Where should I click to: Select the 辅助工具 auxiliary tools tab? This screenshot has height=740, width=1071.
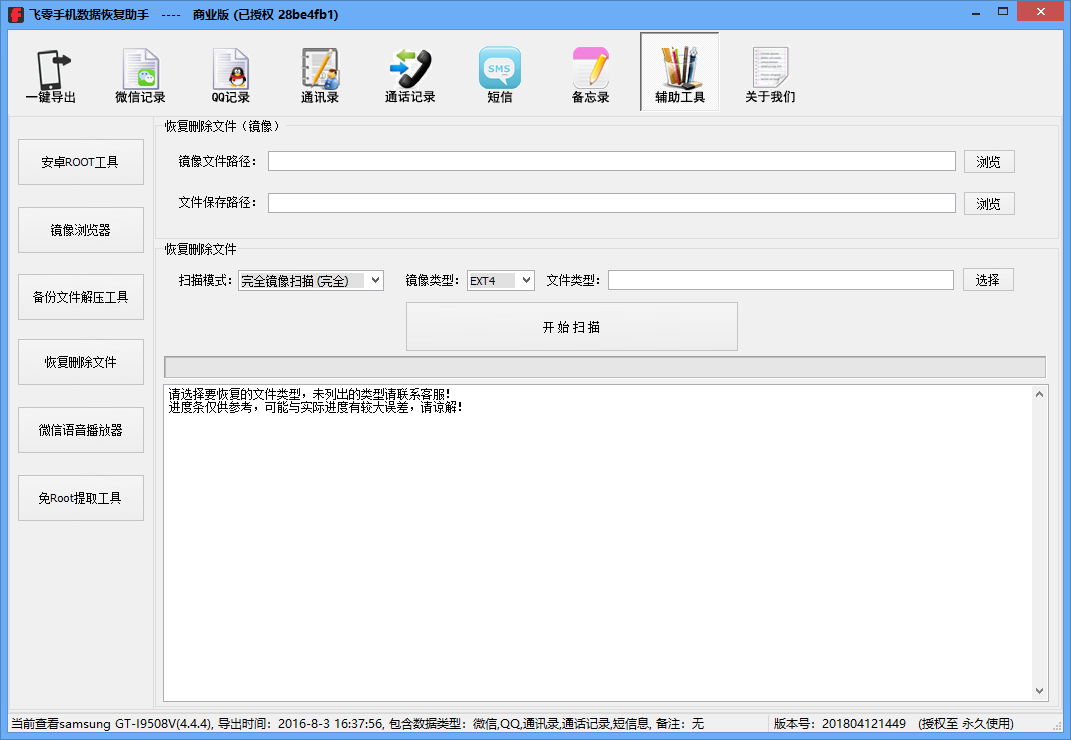(x=680, y=72)
